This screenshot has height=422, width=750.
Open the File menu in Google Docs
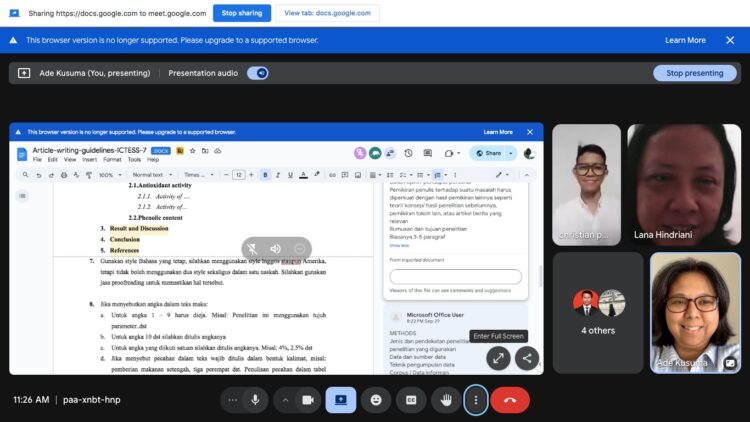tap(37, 160)
